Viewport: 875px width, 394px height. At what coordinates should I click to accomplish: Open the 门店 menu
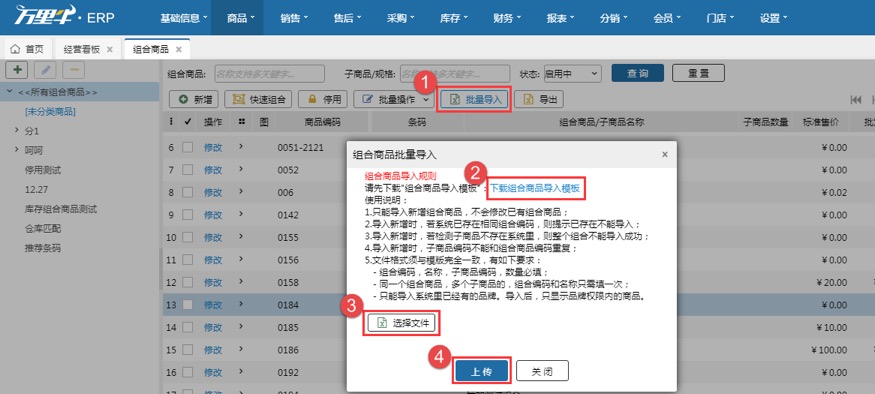tap(720, 18)
